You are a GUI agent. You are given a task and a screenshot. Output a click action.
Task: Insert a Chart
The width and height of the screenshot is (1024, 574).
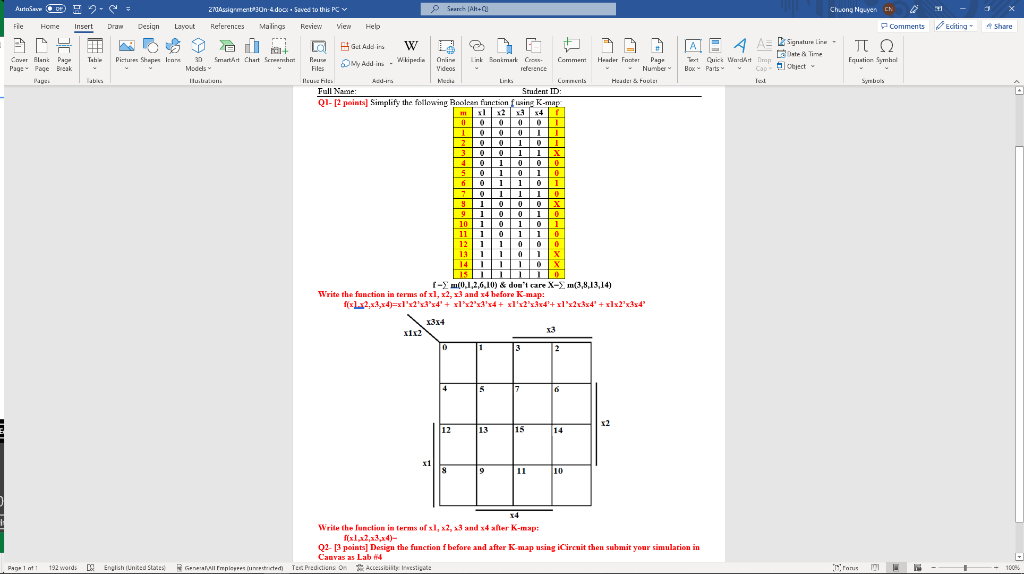pyautogui.click(x=252, y=51)
